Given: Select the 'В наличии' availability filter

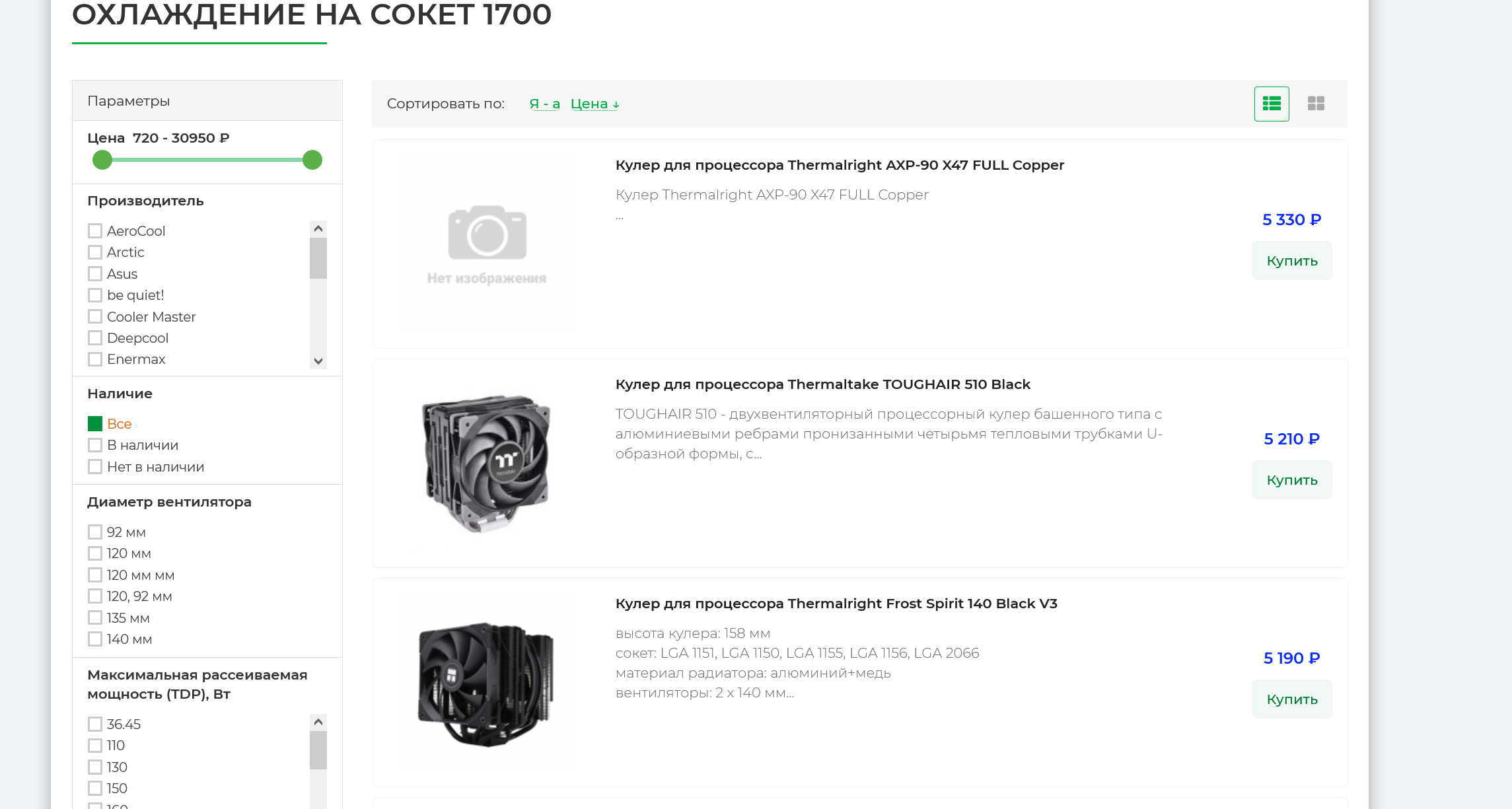Looking at the screenshot, I should (95, 445).
